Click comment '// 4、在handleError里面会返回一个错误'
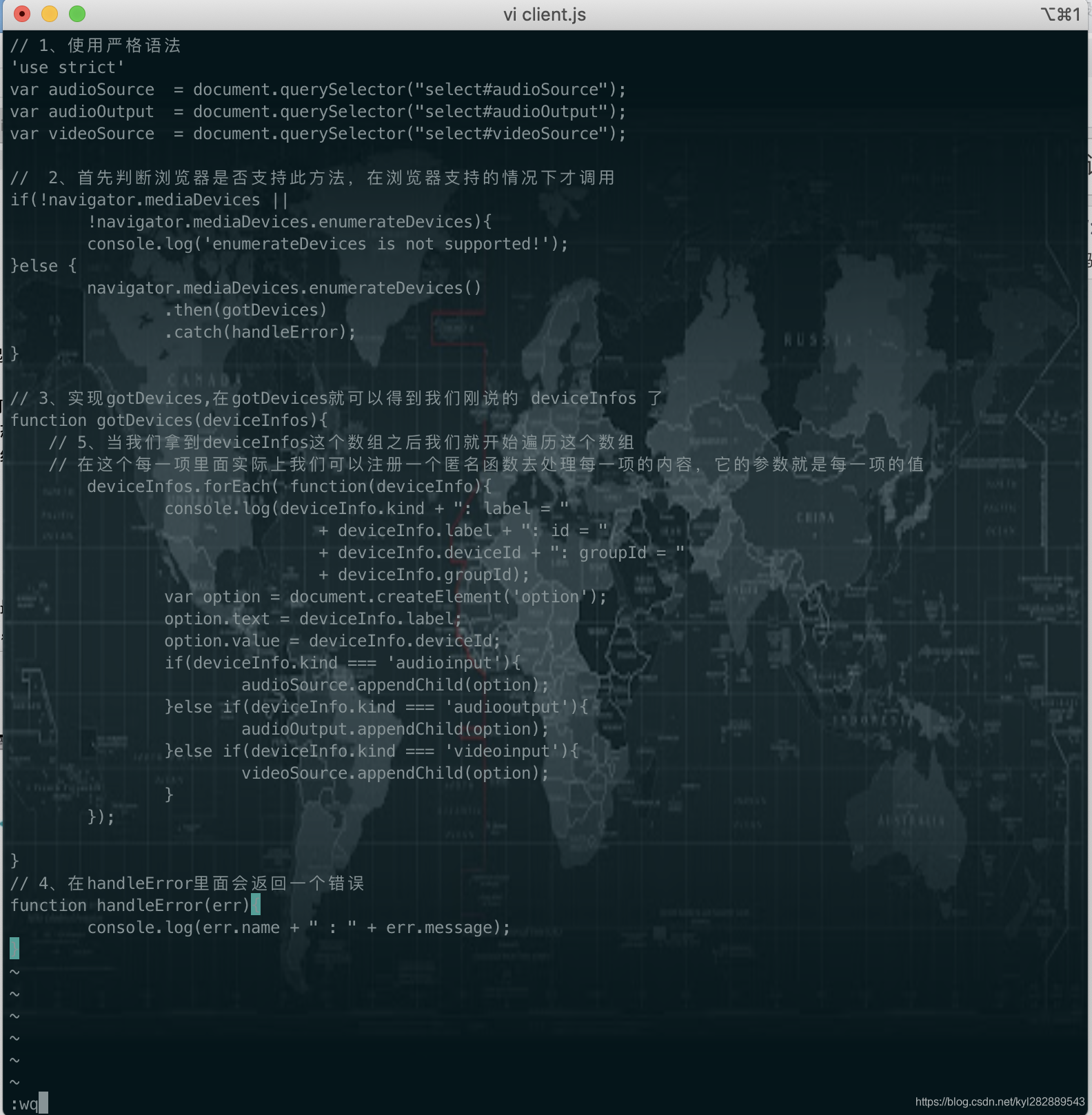Screen dimensions: 1092x1115 187,883
